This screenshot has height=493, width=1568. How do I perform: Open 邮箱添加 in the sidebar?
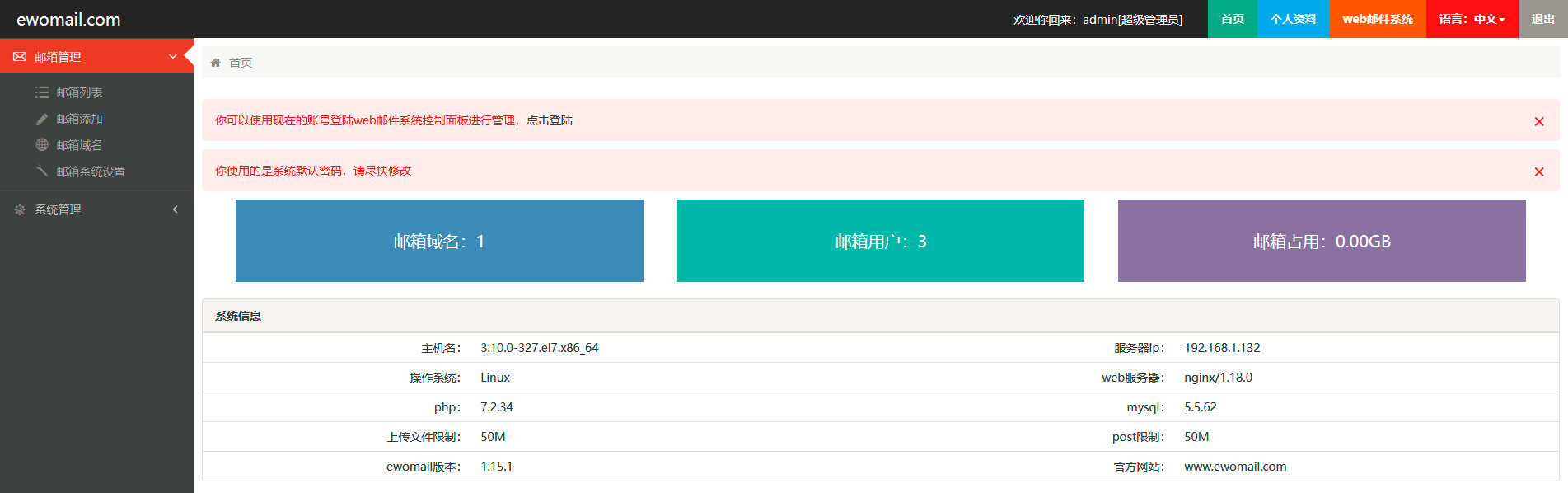[x=79, y=119]
